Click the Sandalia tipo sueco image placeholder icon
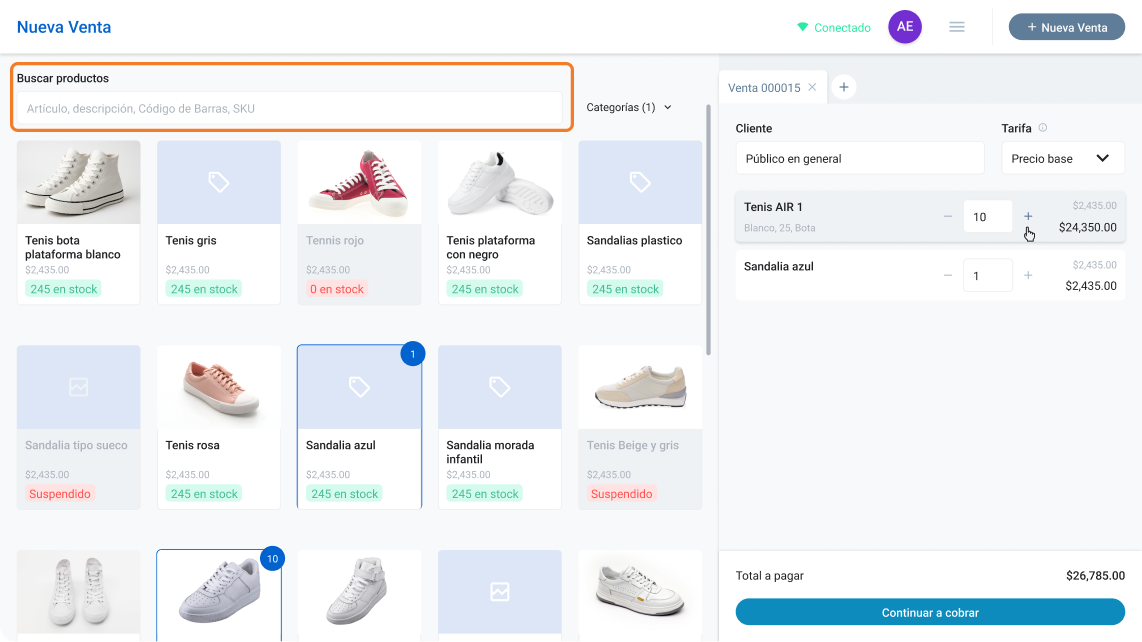Screen dimensions: 1142x642 (78, 387)
